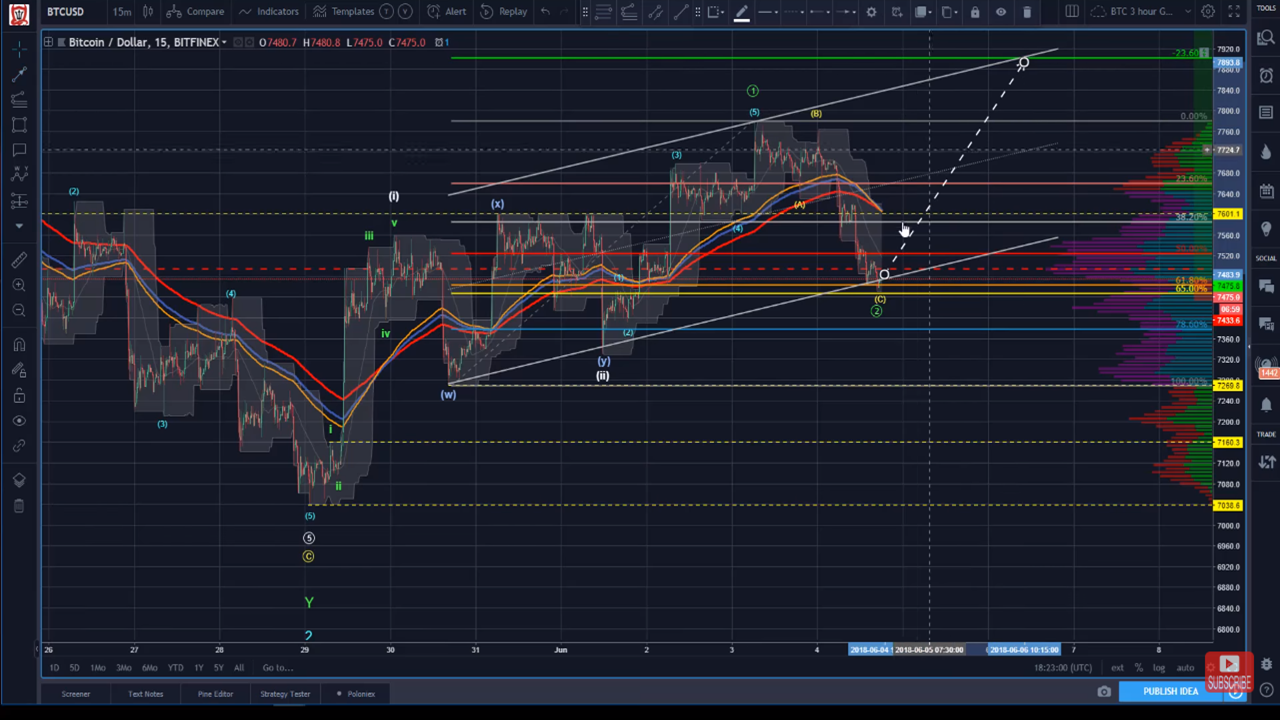This screenshot has width=1280, height=720.
Task: Open the ideas lightbulb panel in right sidebar
Action: [x=1266, y=229]
